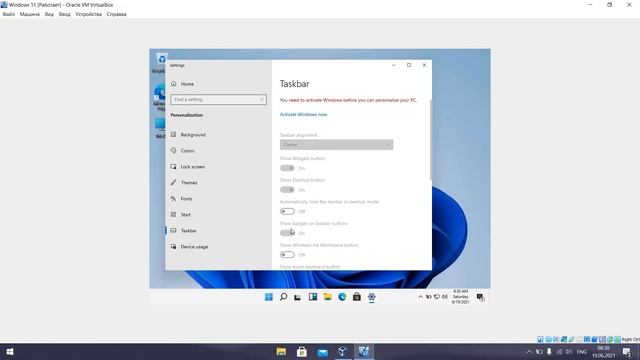Open the Машина menu

click(30, 14)
